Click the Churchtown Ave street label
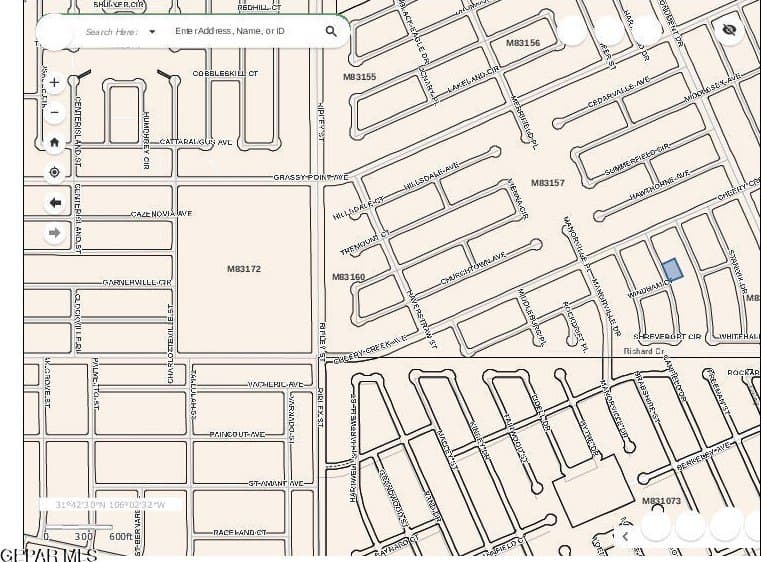 (x=473, y=268)
